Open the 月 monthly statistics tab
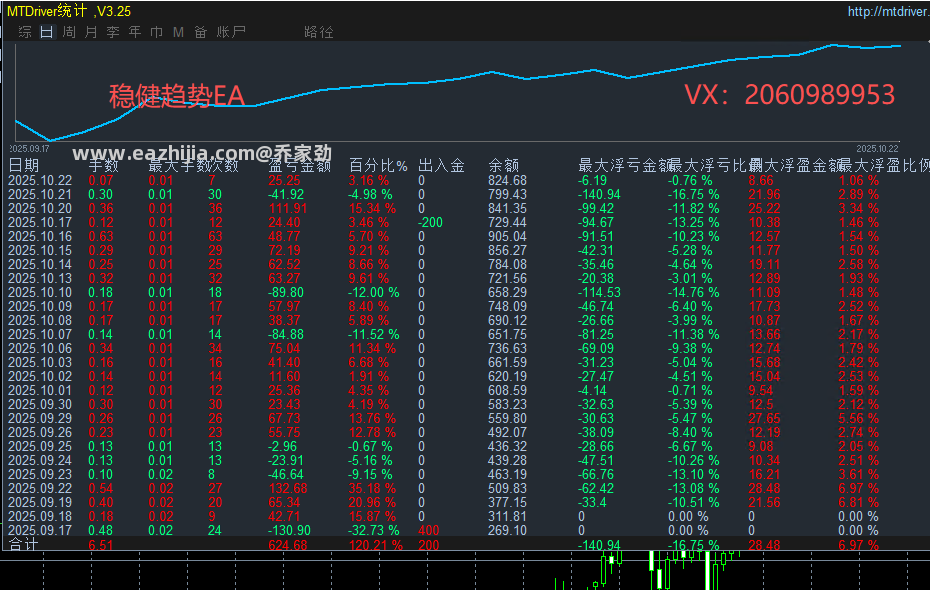The width and height of the screenshot is (930, 590). 91,32
